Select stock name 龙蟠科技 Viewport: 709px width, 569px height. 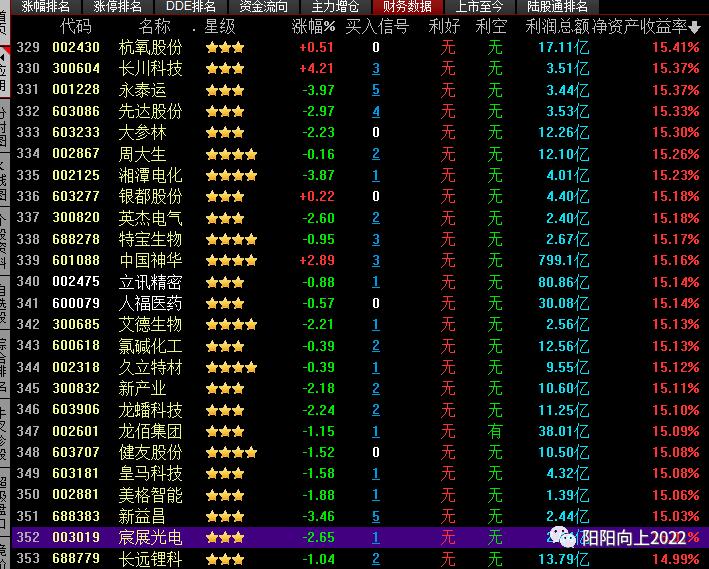pyautogui.click(x=150, y=410)
